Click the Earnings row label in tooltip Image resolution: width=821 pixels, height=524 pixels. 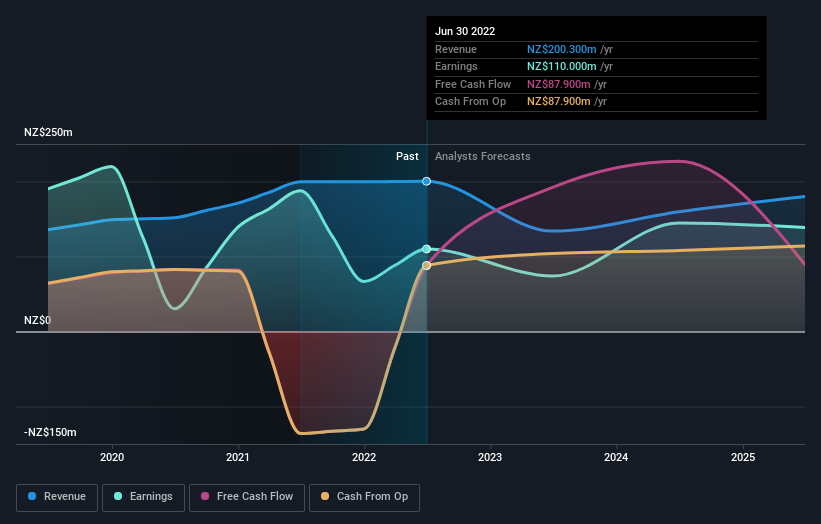click(x=456, y=66)
